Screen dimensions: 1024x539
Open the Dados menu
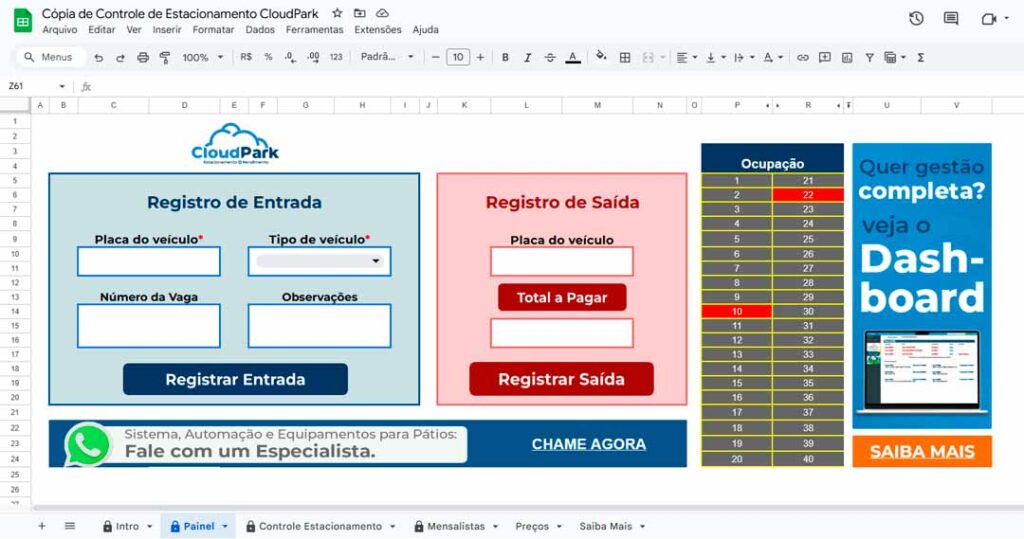[x=260, y=29]
